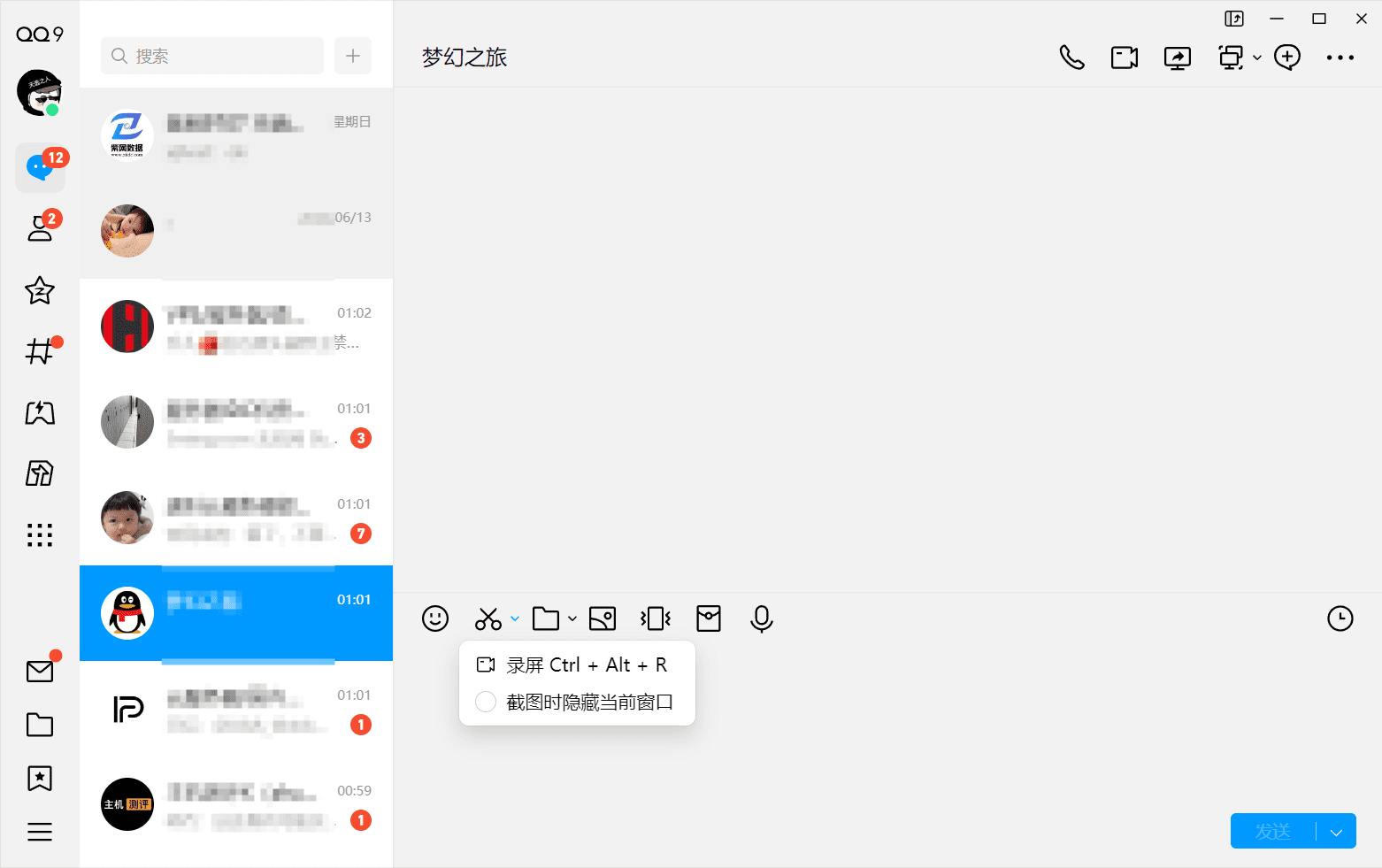Click the message input area
Screen dimensions: 1382x868
coord(887,726)
